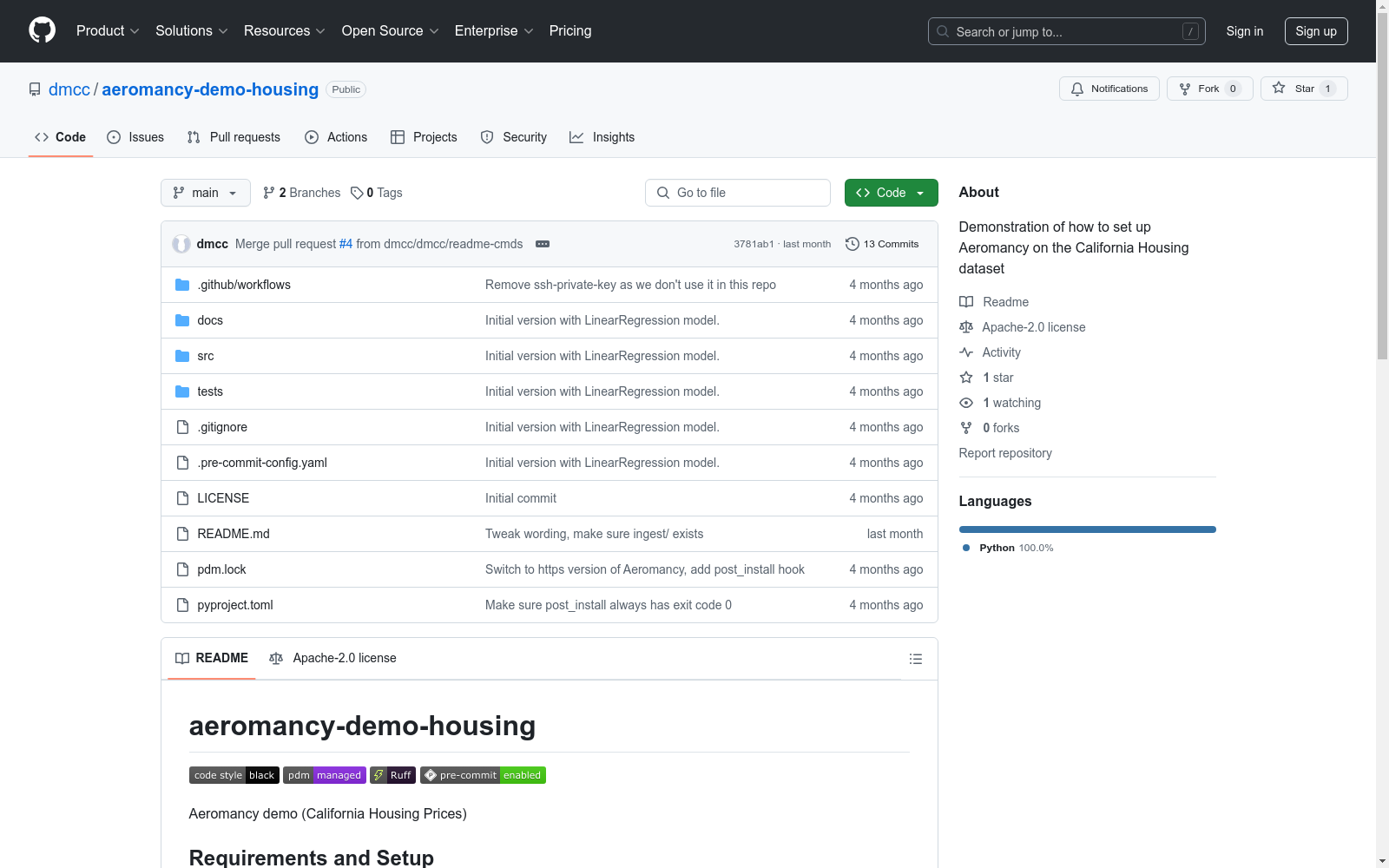Open commit 3781ab1 hash link
The image size is (1389, 868).
point(754,244)
